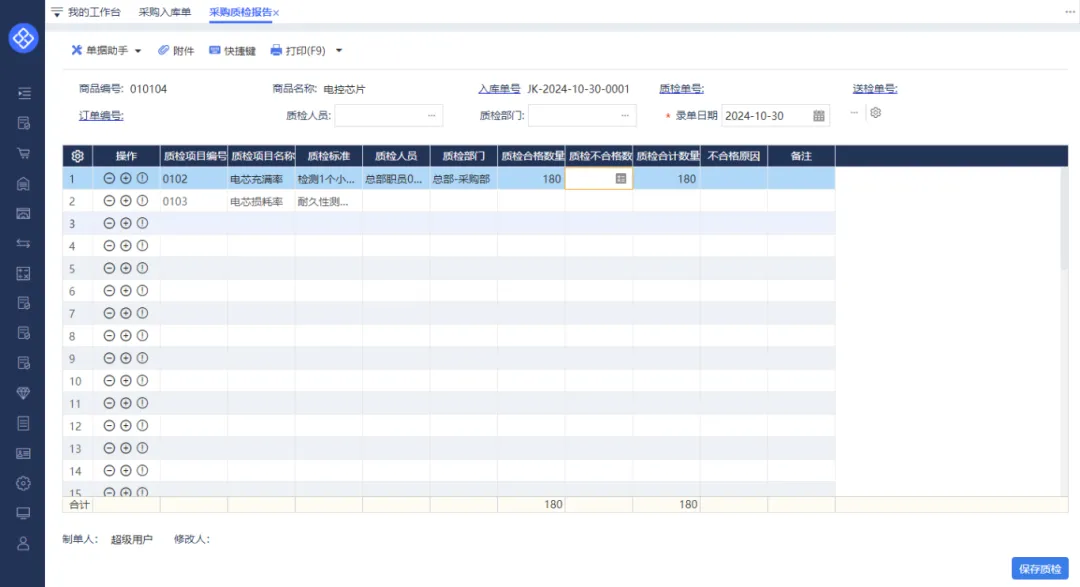Expand the dropdown arrow next to 打印(F9)
This screenshot has height=587, width=1080.
339,50
